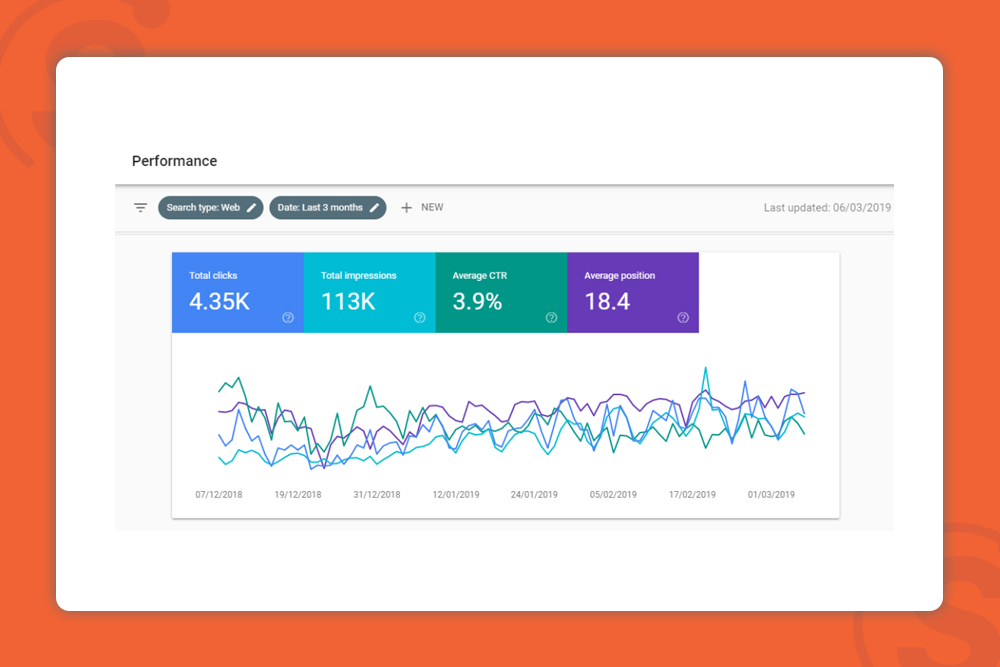Open help icon on Total clicks card
The height and width of the screenshot is (667, 1000).
(288, 318)
